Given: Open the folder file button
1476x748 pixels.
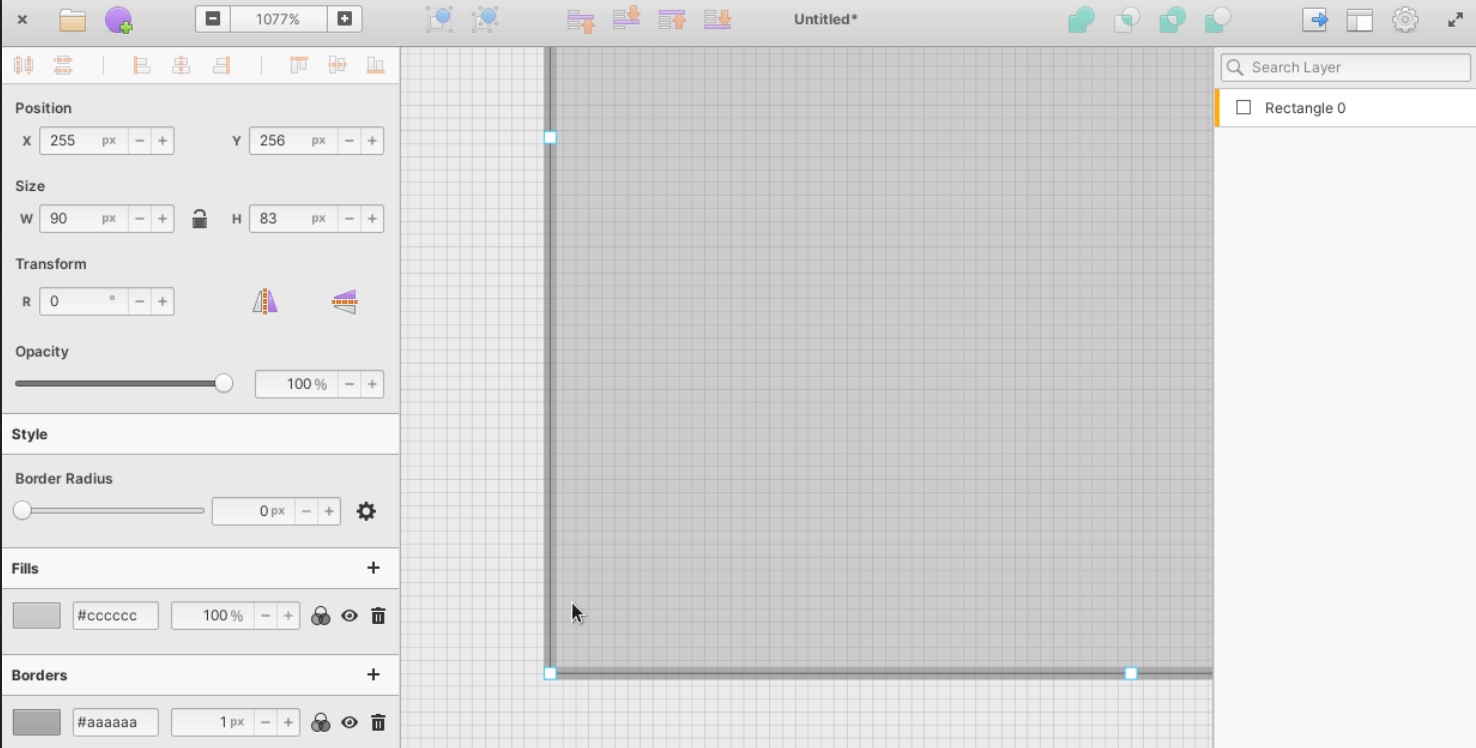Looking at the screenshot, I should pyautogui.click(x=72, y=20).
